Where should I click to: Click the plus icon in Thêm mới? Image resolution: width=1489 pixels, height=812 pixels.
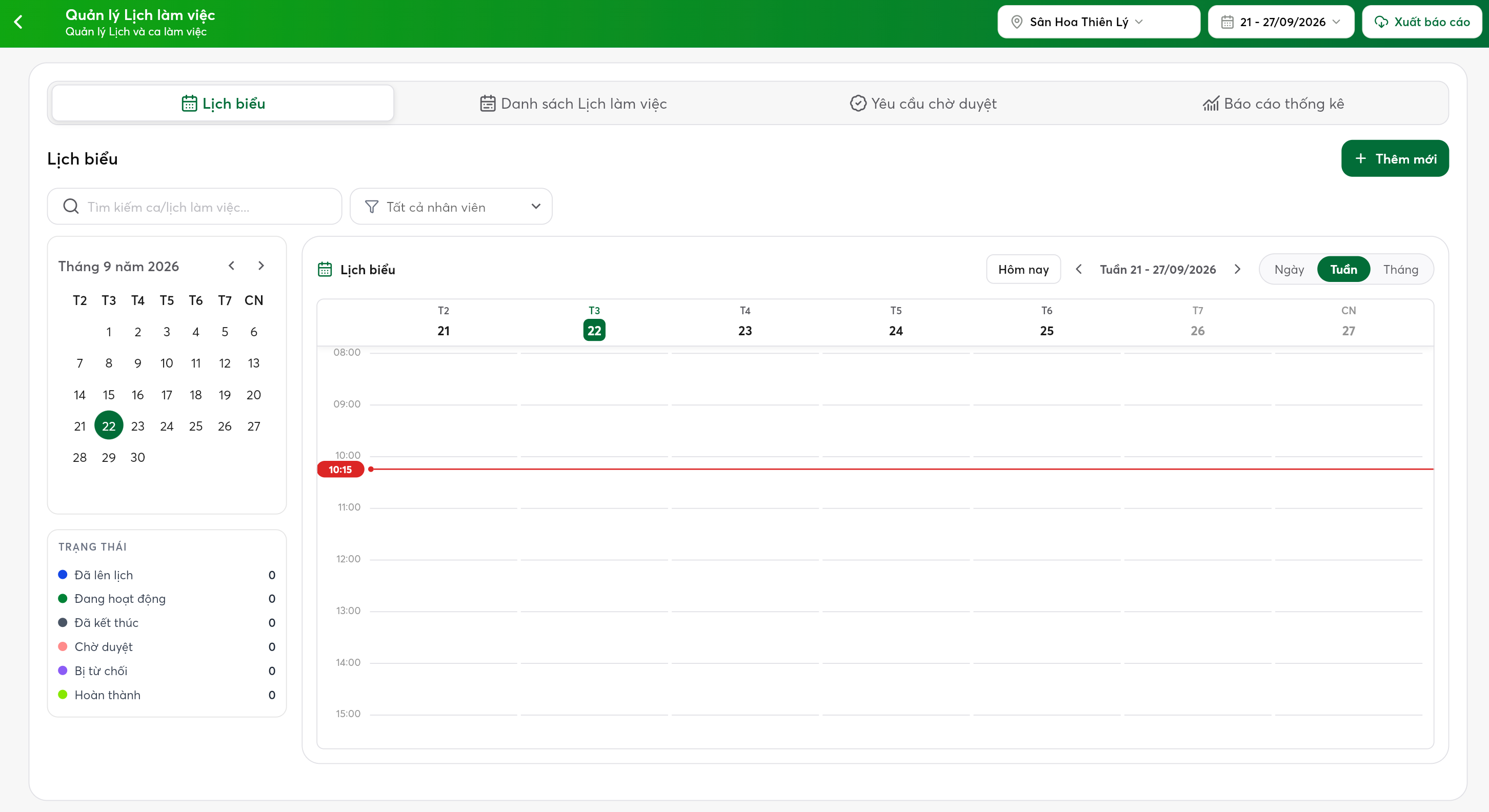pos(1361,158)
